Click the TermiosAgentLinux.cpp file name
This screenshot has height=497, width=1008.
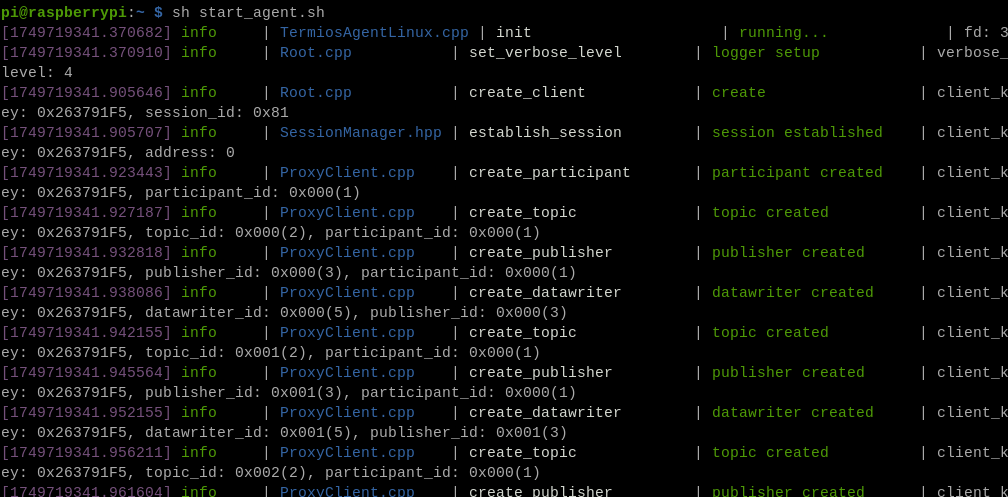click(373, 33)
